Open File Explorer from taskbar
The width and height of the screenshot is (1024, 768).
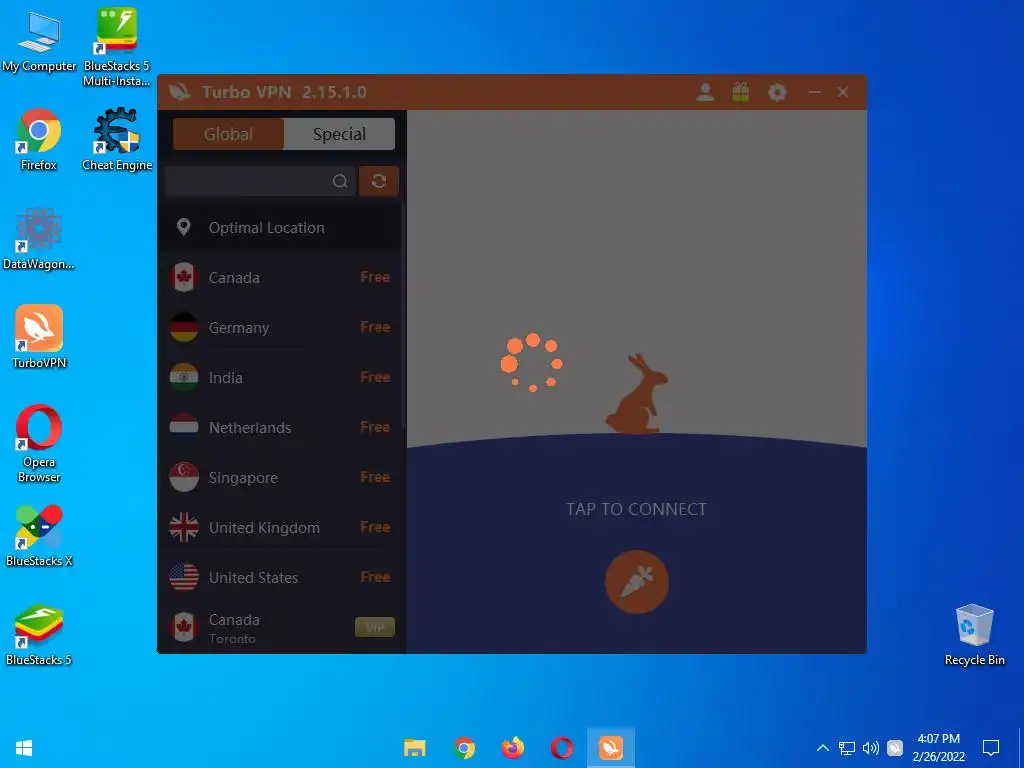[415, 748]
